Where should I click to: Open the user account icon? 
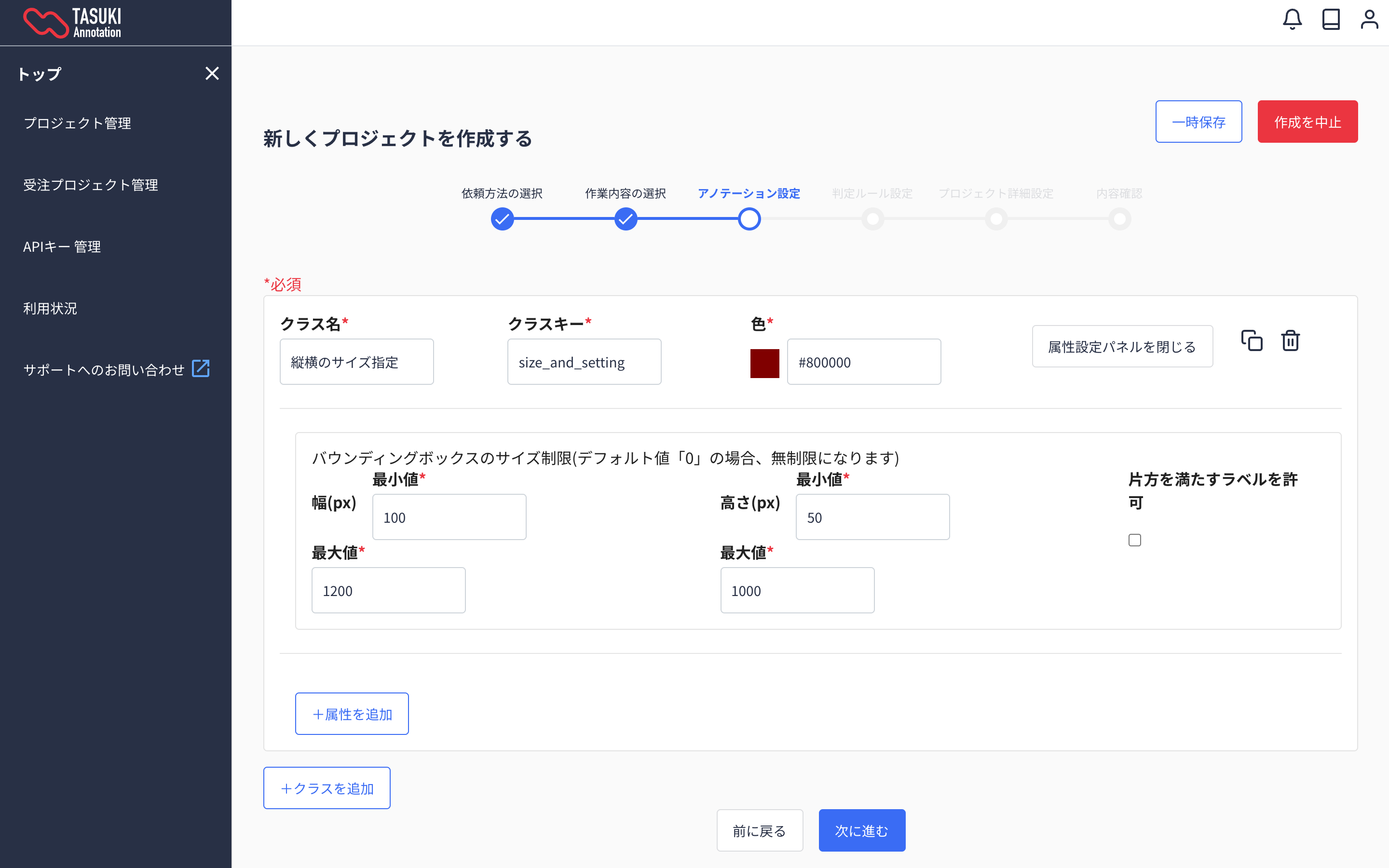click(1369, 19)
